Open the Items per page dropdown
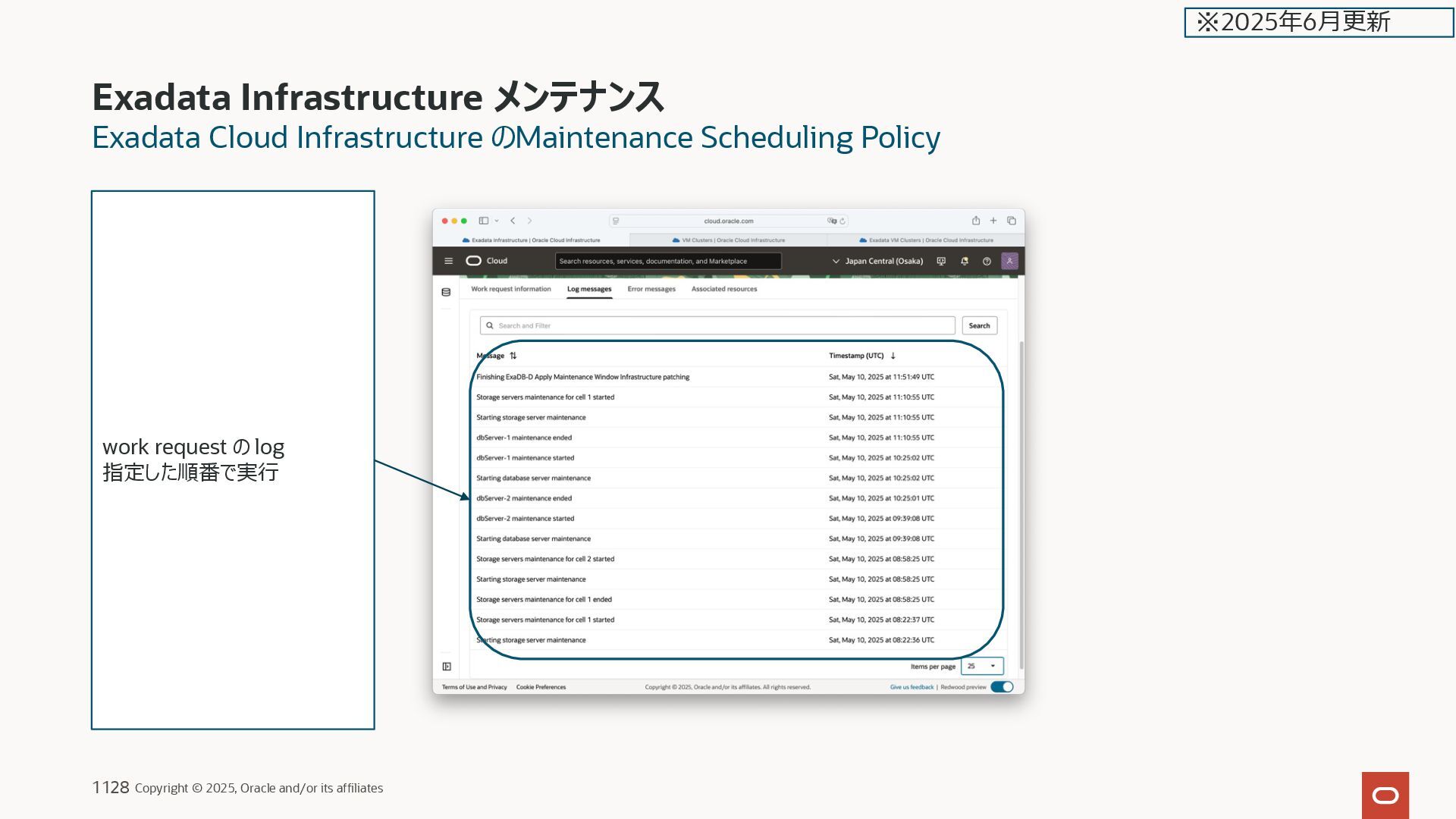The height and width of the screenshot is (819, 1456). pyautogui.click(x=982, y=667)
